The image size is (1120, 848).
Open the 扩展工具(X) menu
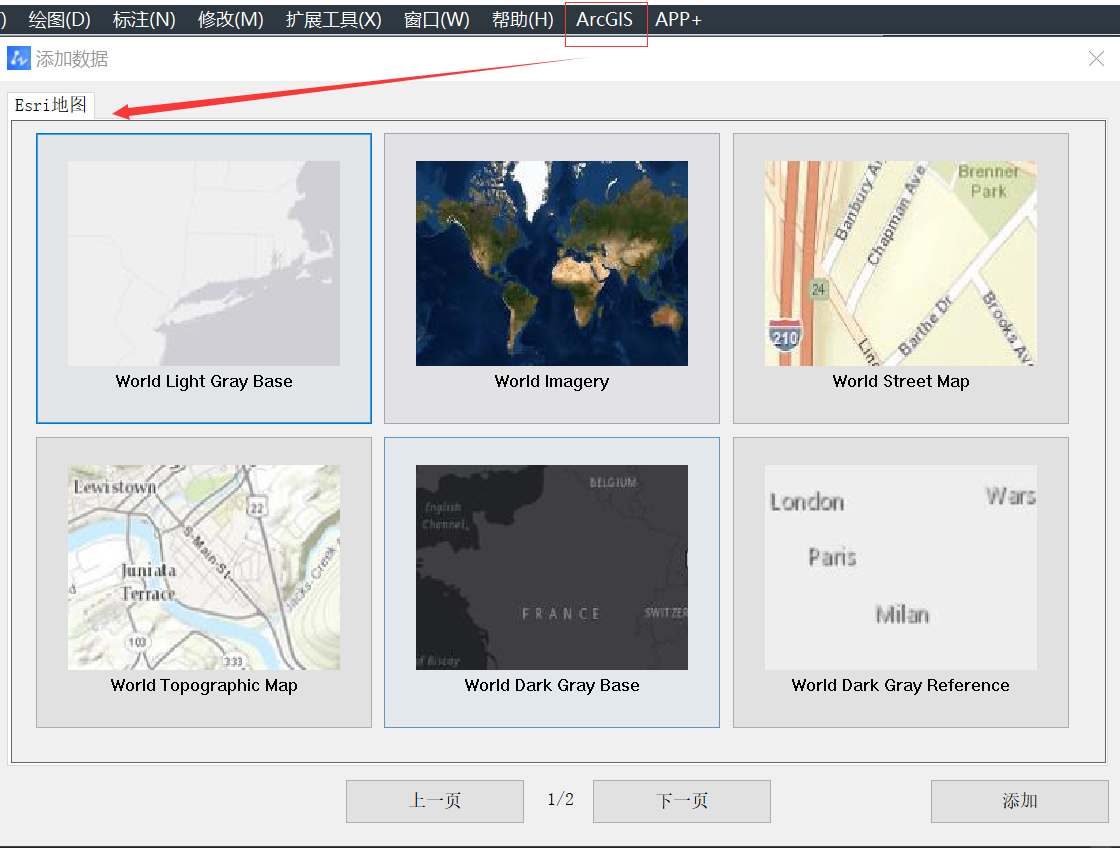(333, 20)
